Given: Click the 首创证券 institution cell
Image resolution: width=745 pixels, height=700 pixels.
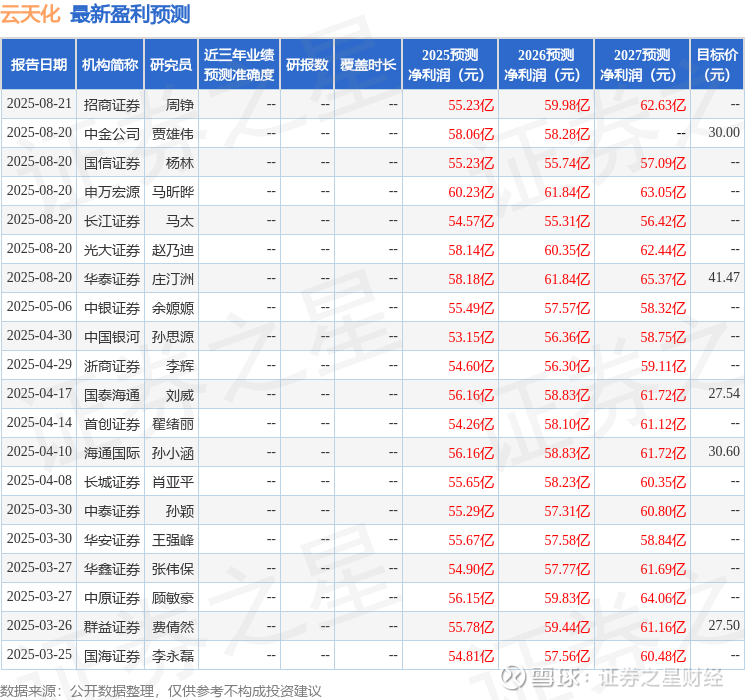Looking at the screenshot, I should 112,423.
